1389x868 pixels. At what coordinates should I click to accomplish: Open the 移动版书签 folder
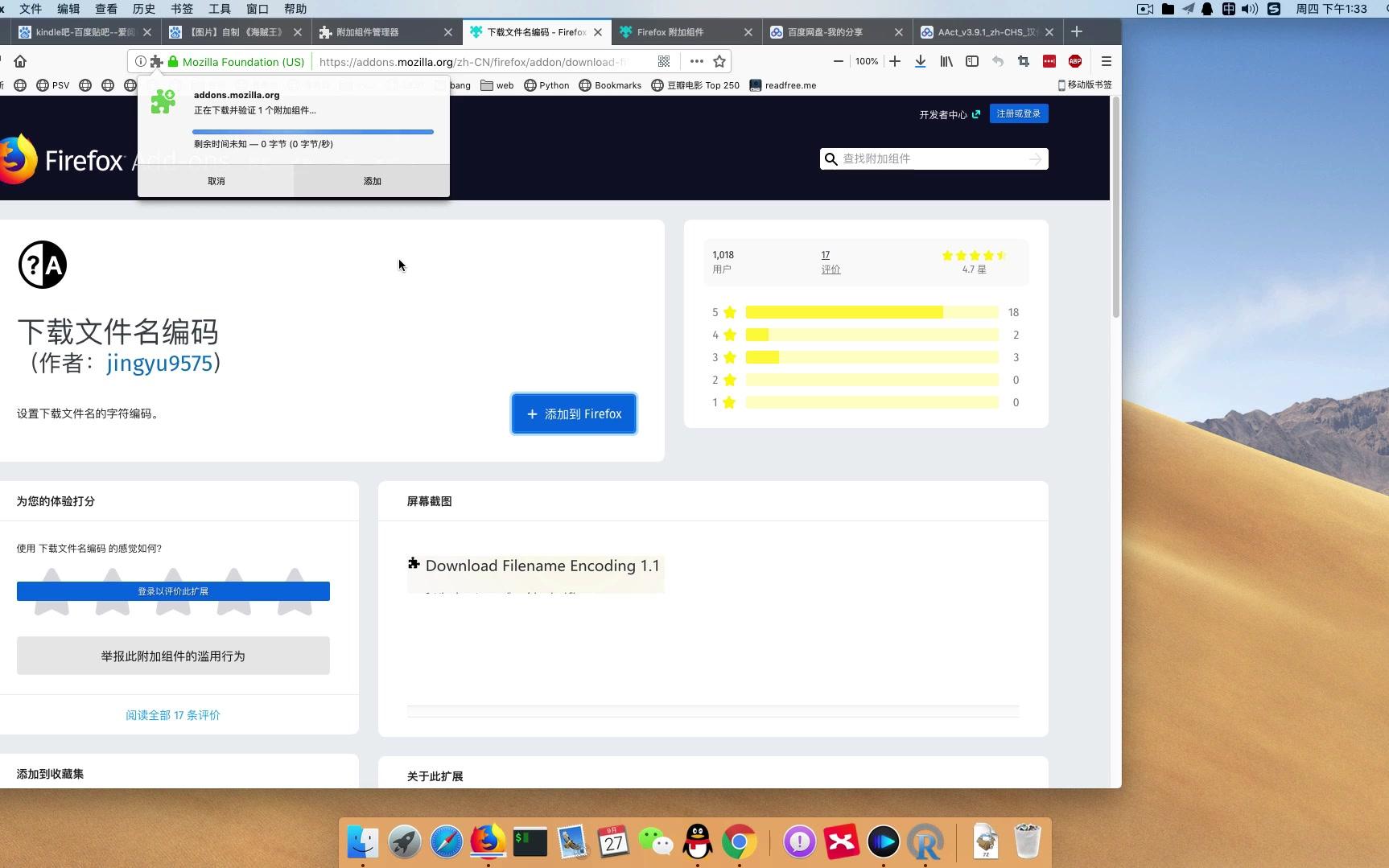[x=1085, y=84]
